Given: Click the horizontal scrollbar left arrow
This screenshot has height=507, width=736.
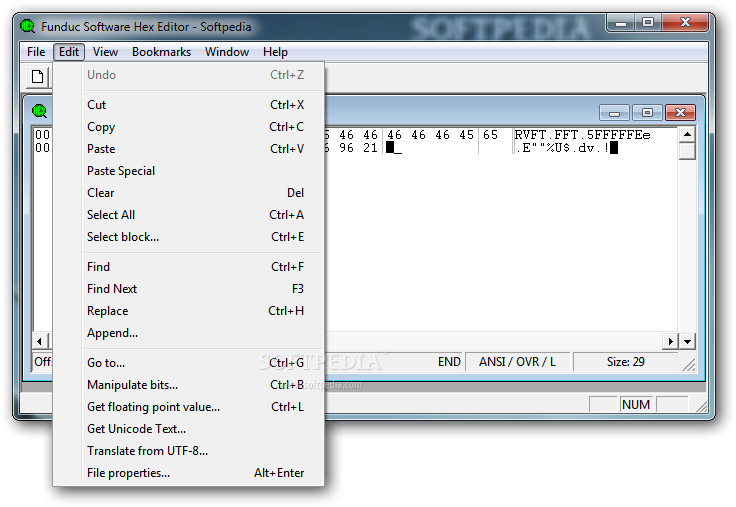Looking at the screenshot, I should 39,341.
